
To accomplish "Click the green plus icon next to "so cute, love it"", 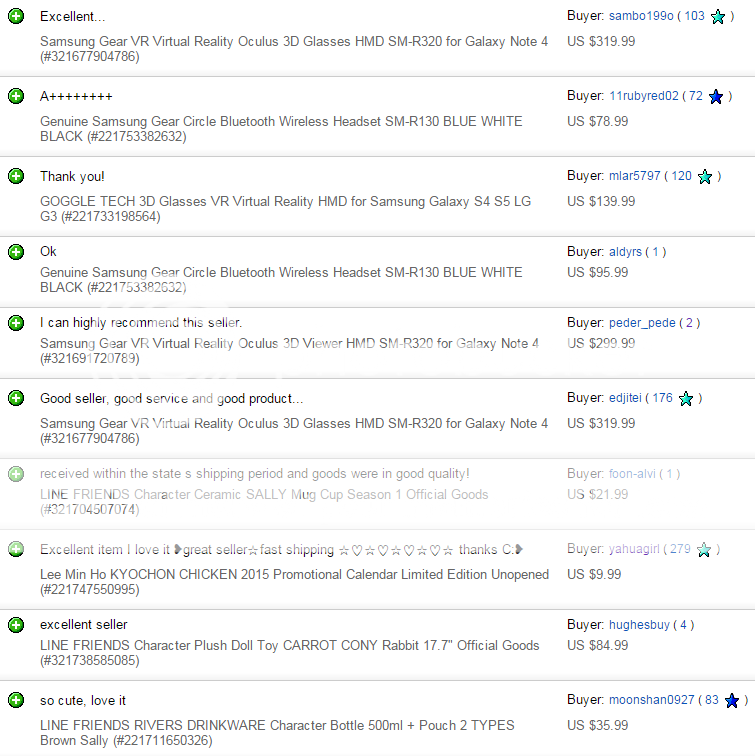I will pyautogui.click(x=16, y=700).
